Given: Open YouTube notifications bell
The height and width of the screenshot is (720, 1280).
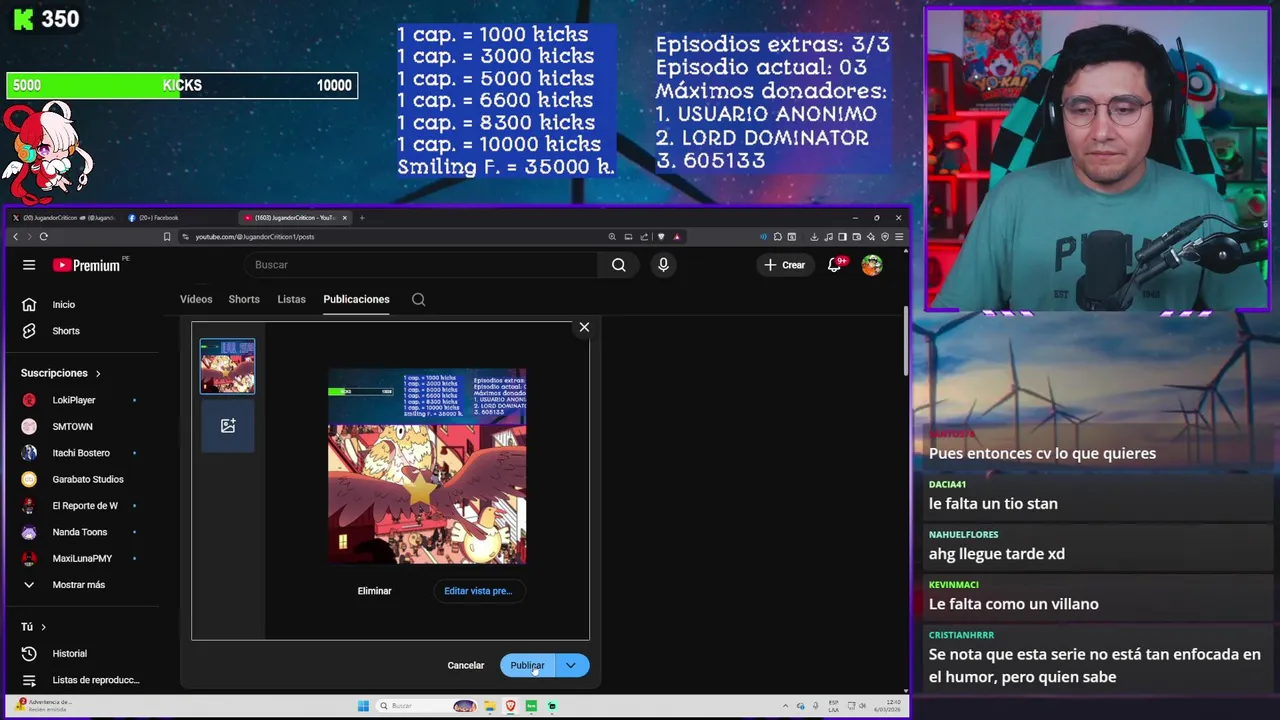Looking at the screenshot, I should [835, 265].
